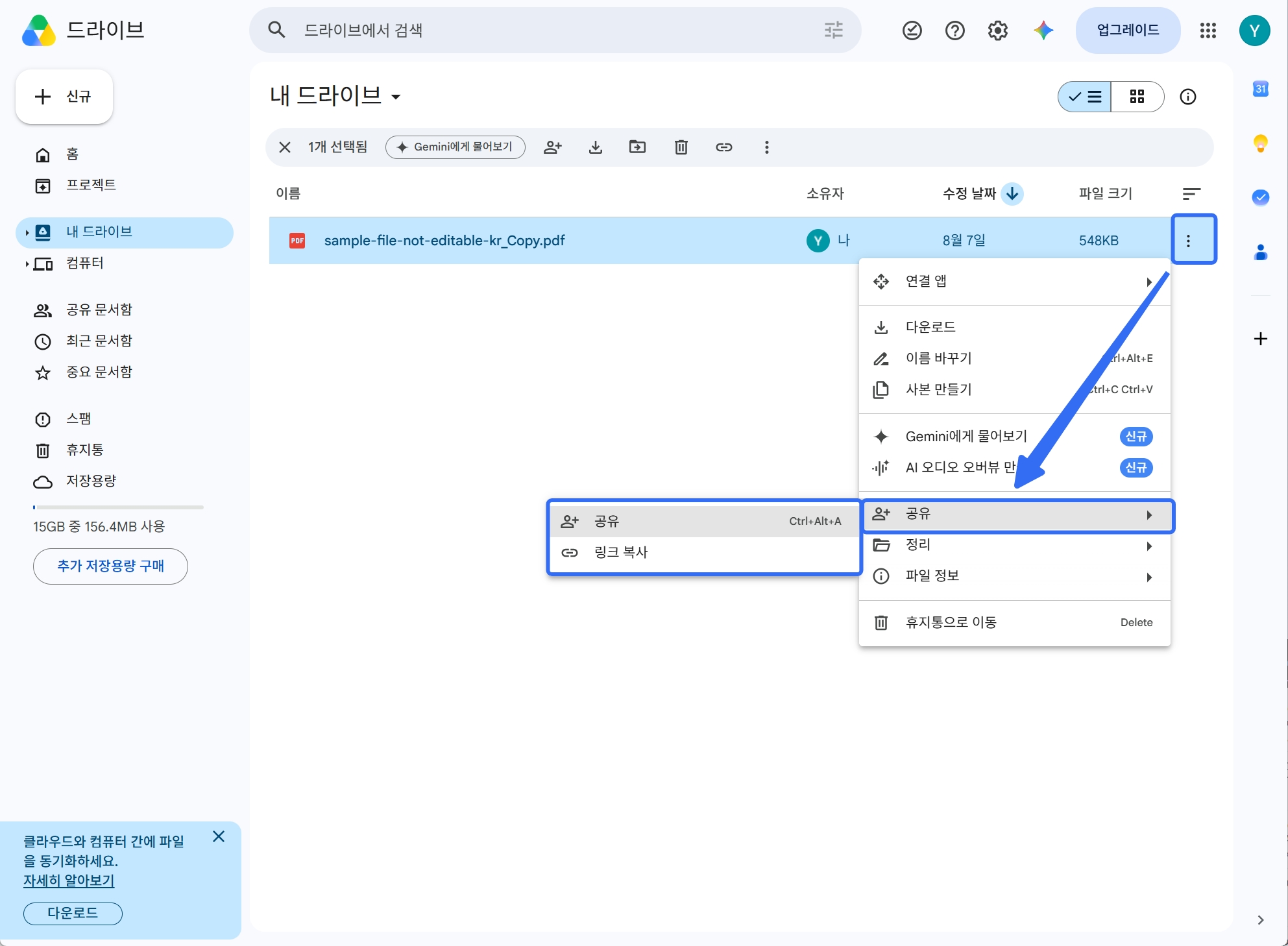Click the trash icon in selection toolbar
Screen dimensions: 1288x946
click(x=681, y=147)
